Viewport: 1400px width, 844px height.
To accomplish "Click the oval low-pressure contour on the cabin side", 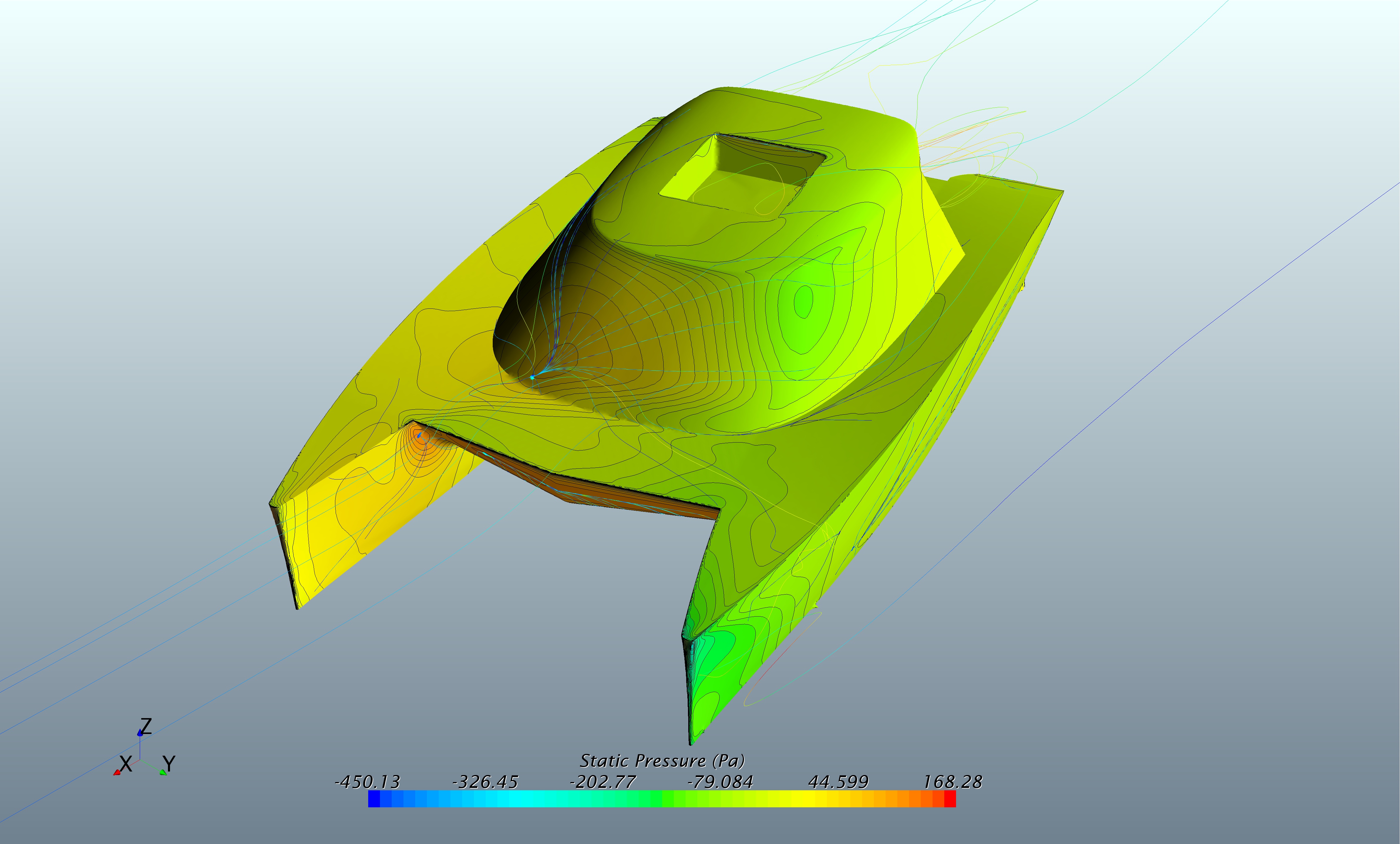I will click(x=803, y=302).
